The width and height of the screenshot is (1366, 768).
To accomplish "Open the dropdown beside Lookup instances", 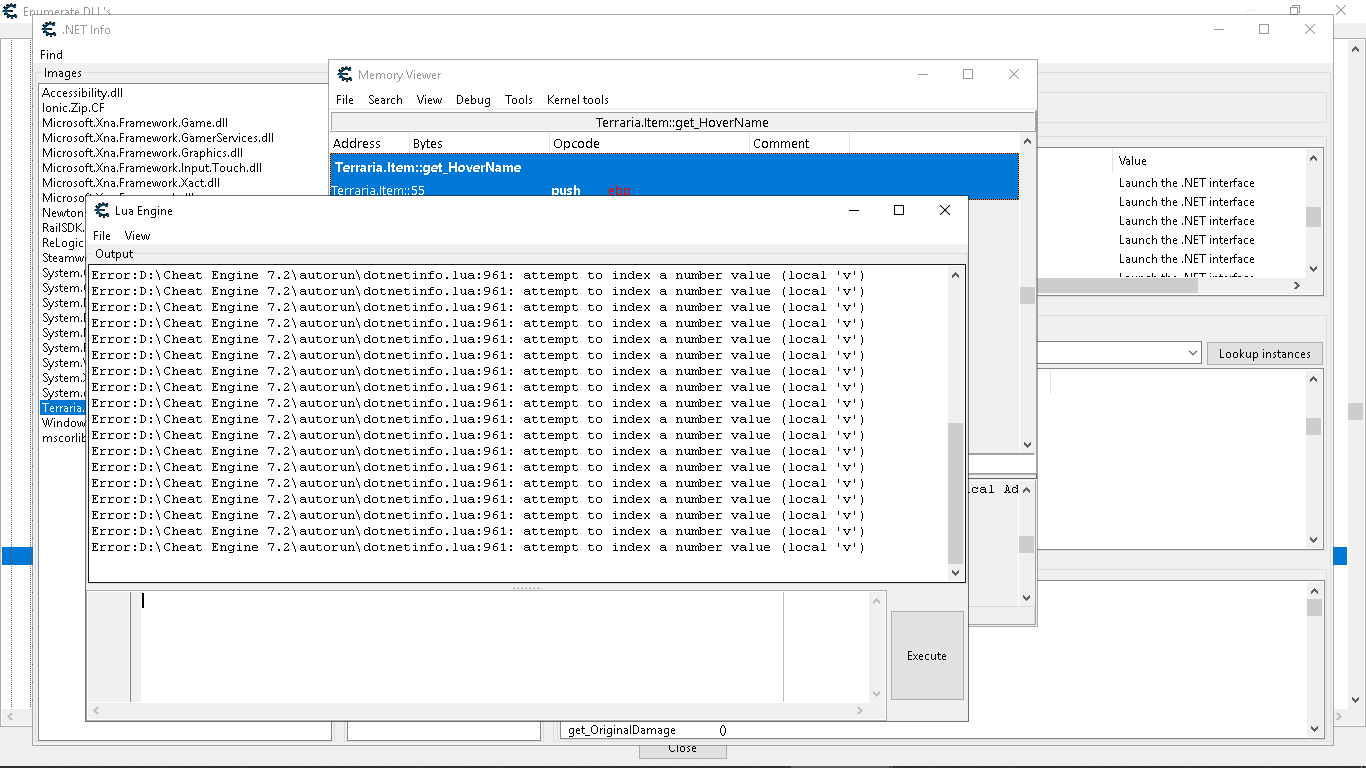I will coord(1192,353).
